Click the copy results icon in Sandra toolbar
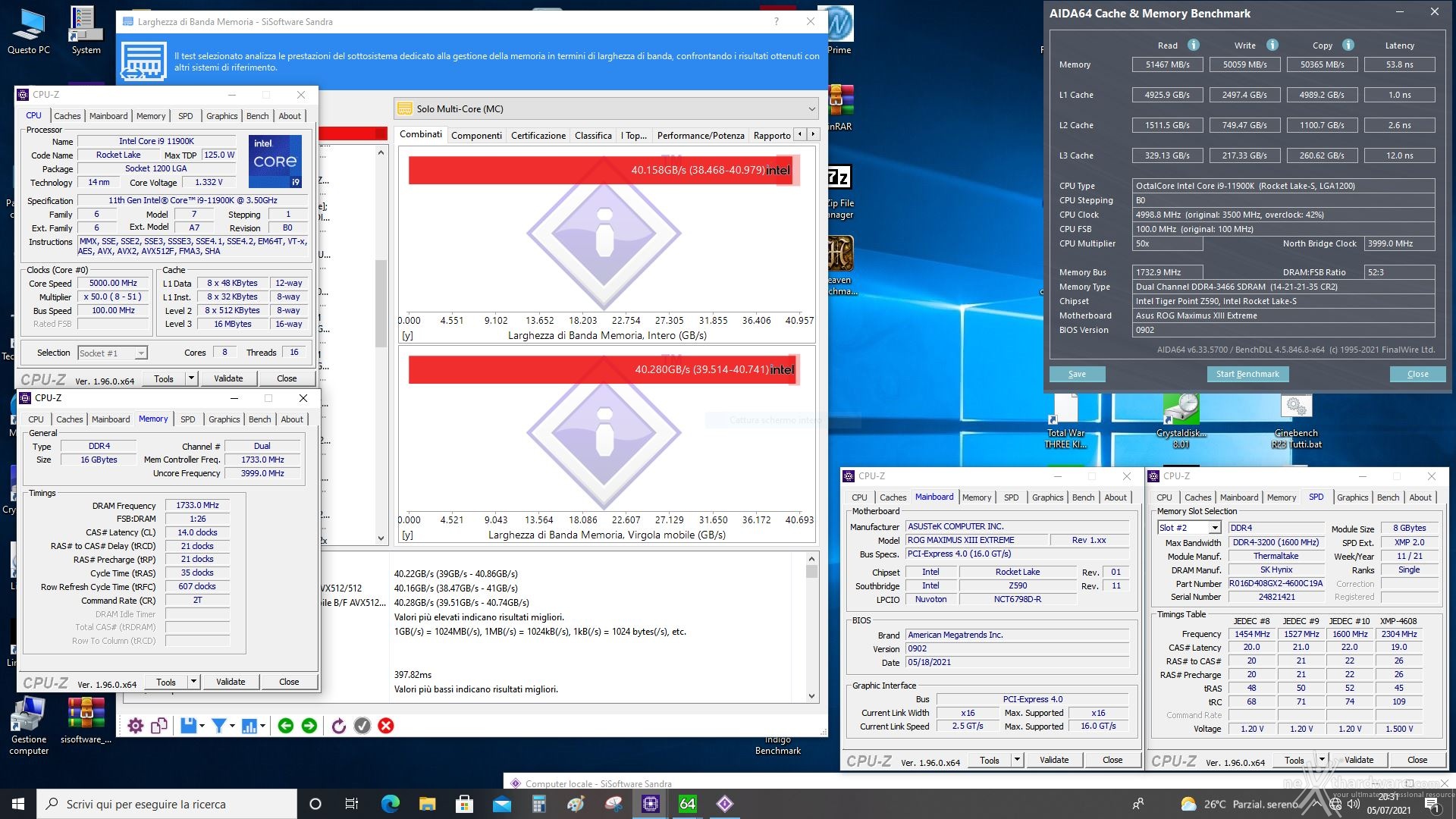This screenshot has height=819, width=1456. 159,726
